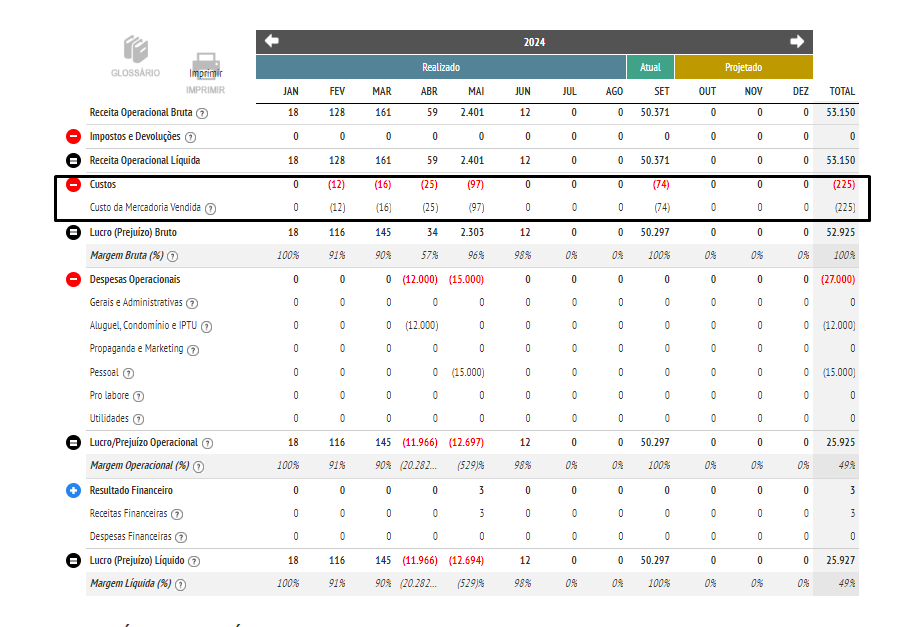Select FEV value (12) in Custos row
The height and width of the screenshot is (627, 916).
tap(336, 184)
